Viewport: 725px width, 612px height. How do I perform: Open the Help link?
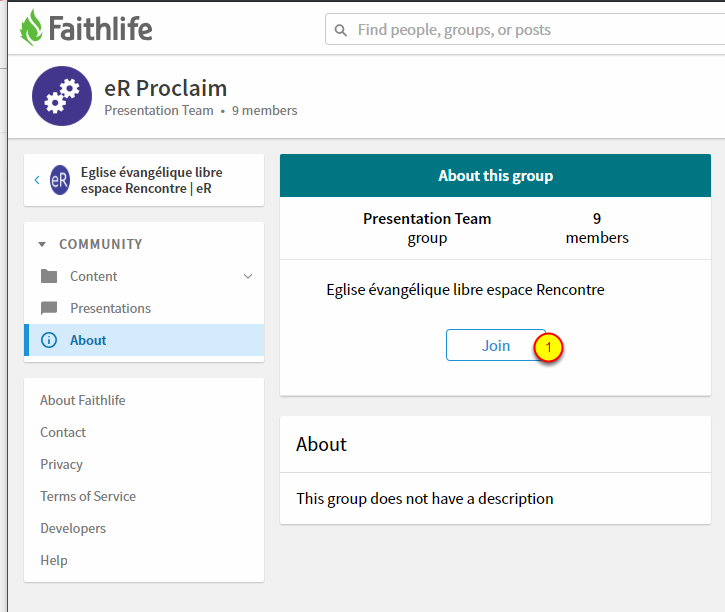point(54,561)
